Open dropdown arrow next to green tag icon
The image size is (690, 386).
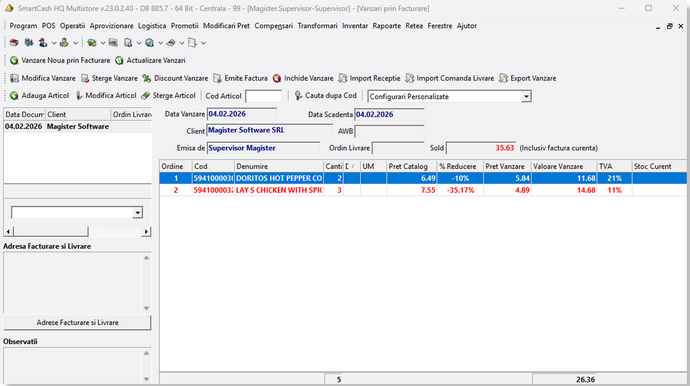pos(103,43)
